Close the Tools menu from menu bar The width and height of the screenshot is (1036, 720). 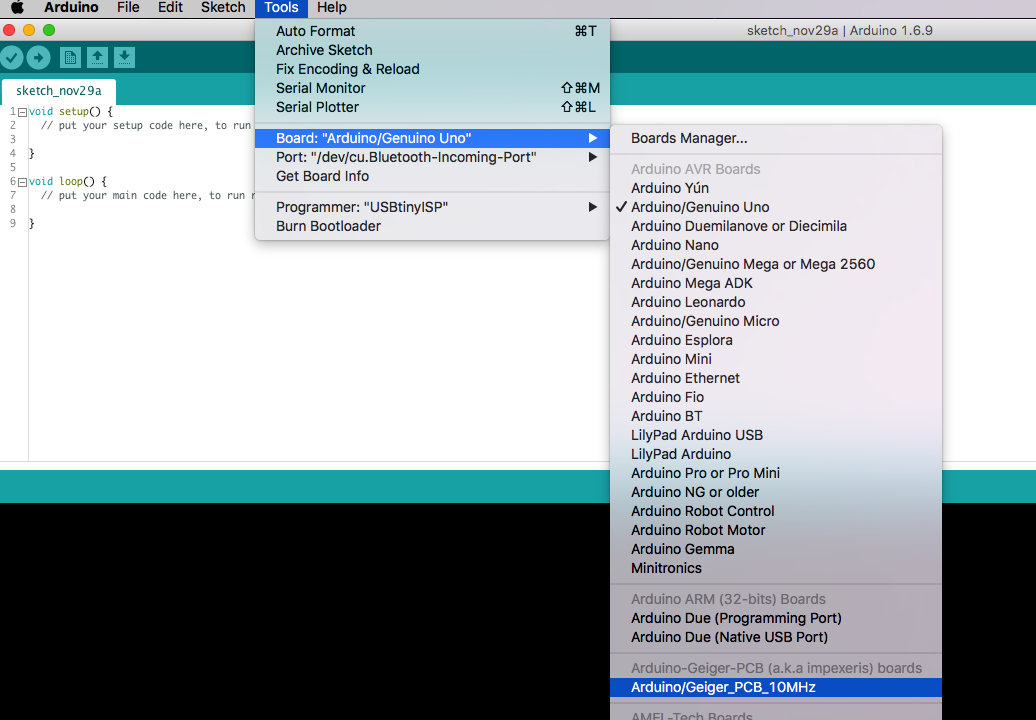(281, 7)
